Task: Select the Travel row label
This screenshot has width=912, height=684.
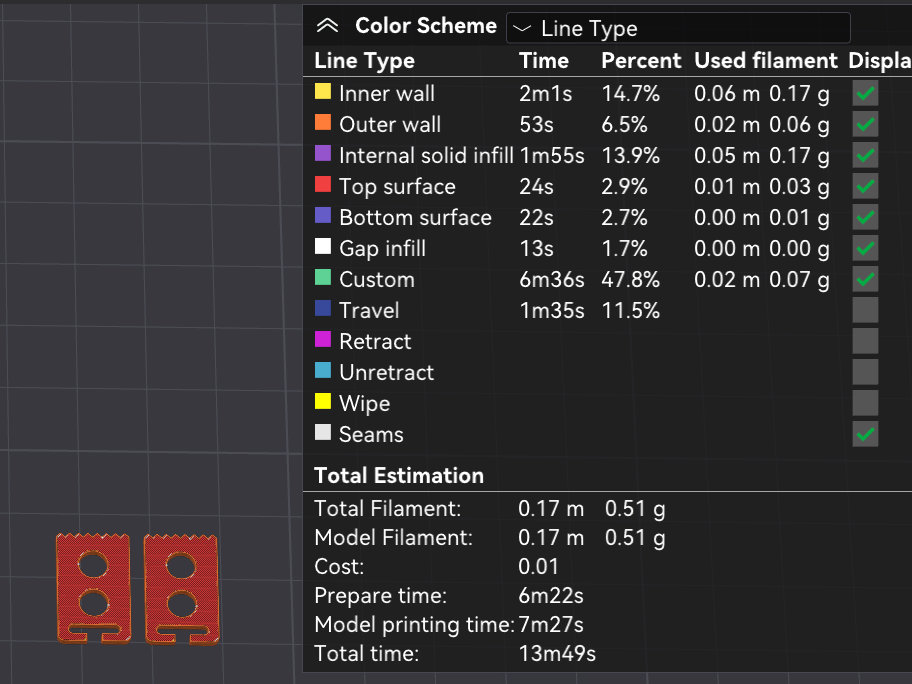Action: point(369,311)
